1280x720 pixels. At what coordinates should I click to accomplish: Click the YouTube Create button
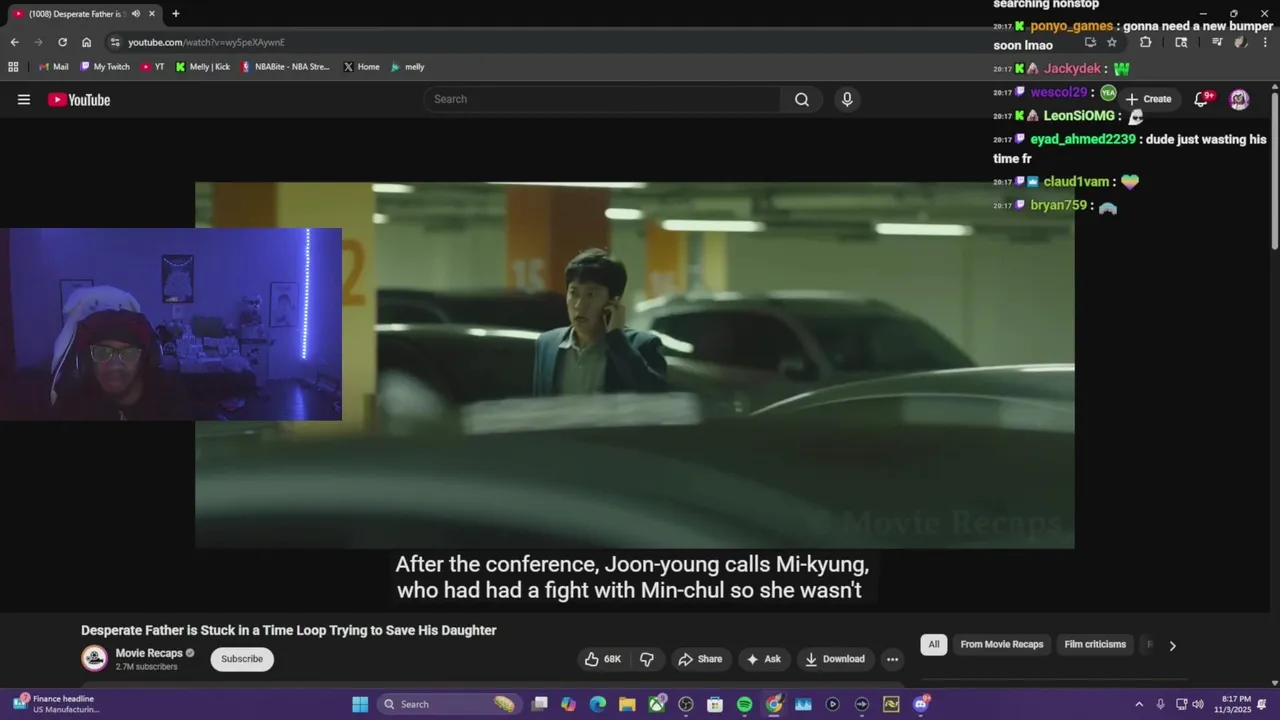click(1148, 99)
